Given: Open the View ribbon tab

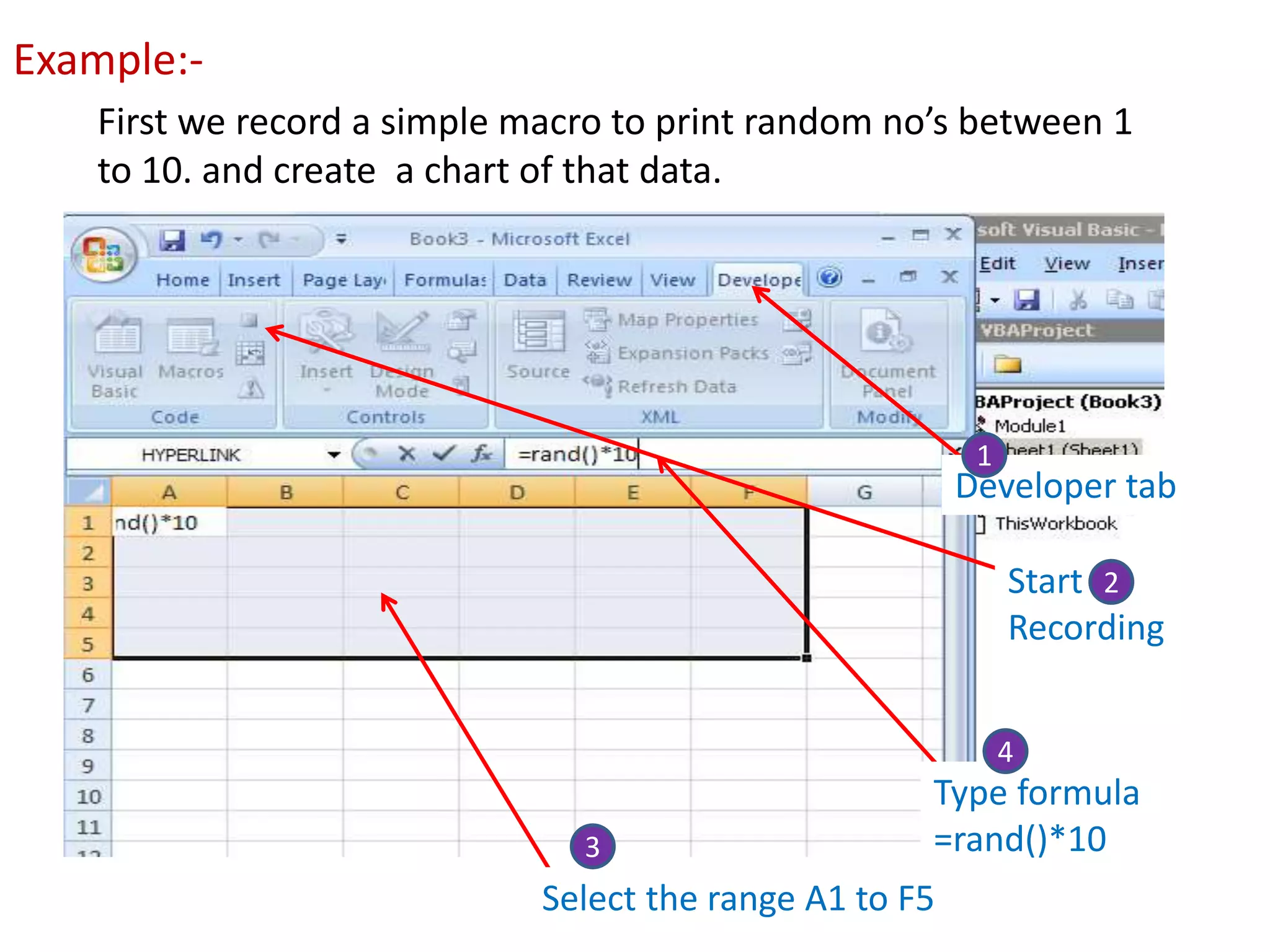Looking at the screenshot, I should click(673, 280).
